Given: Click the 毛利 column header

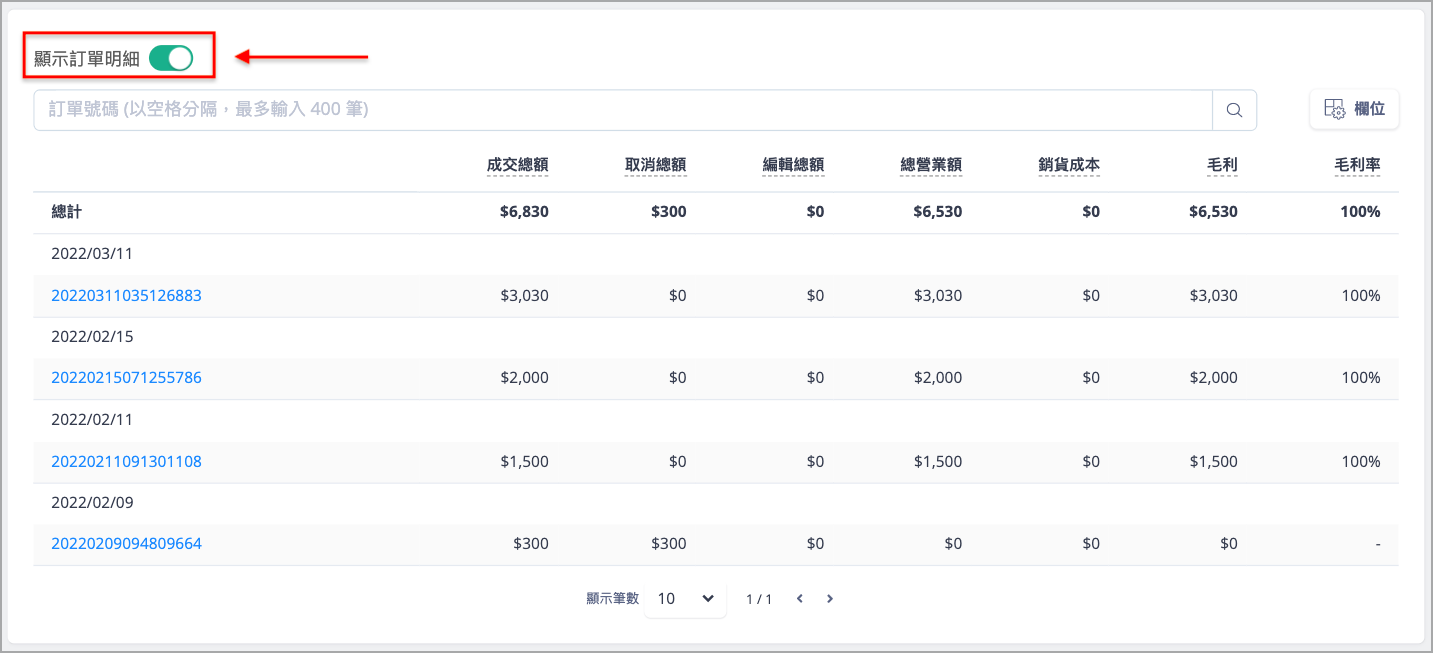Looking at the screenshot, I should pos(1223,165).
